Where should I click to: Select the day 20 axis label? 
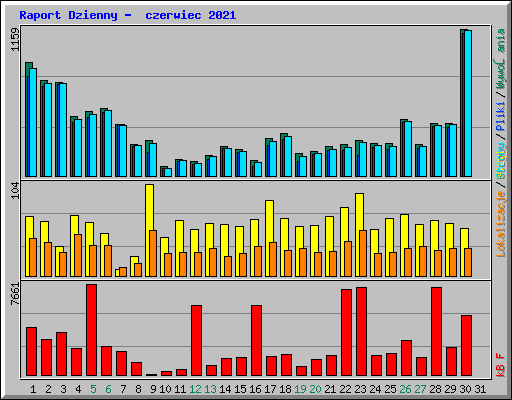pyautogui.click(x=315, y=389)
